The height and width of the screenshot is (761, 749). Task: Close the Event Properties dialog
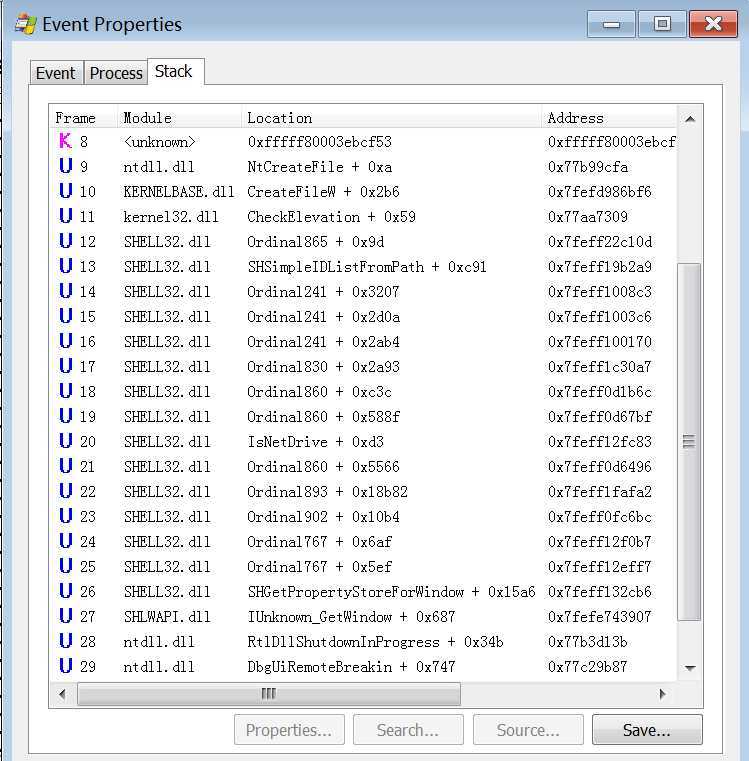713,24
